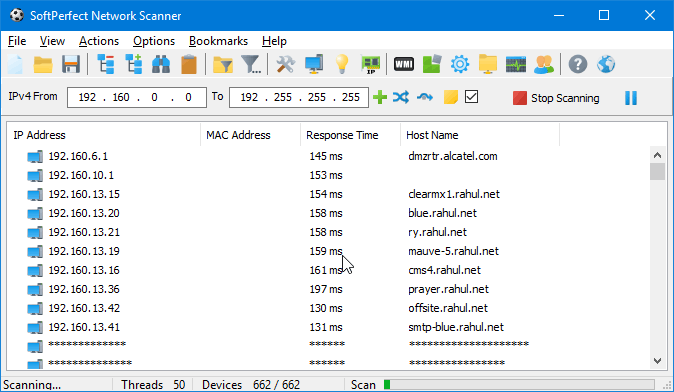
Task: Click the network monitor computer icon
Action: [x=314, y=65]
